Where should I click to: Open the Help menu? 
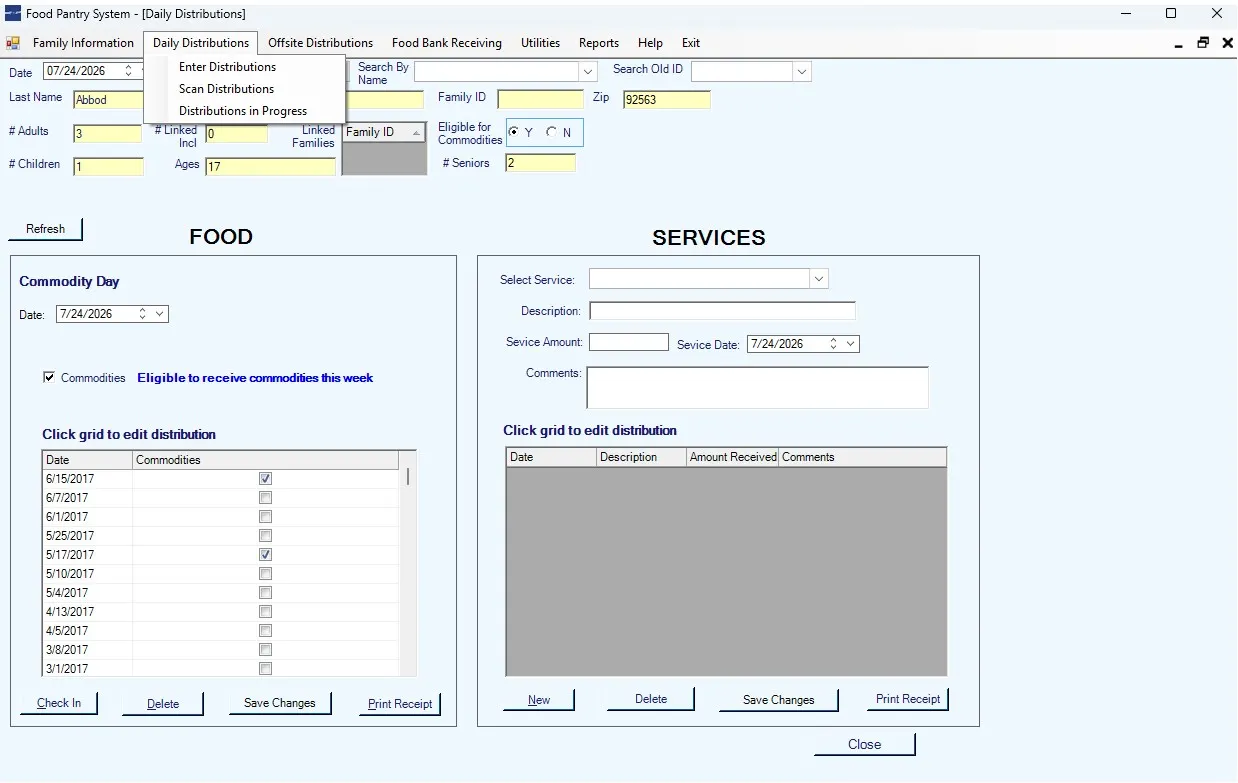point(650,43)
